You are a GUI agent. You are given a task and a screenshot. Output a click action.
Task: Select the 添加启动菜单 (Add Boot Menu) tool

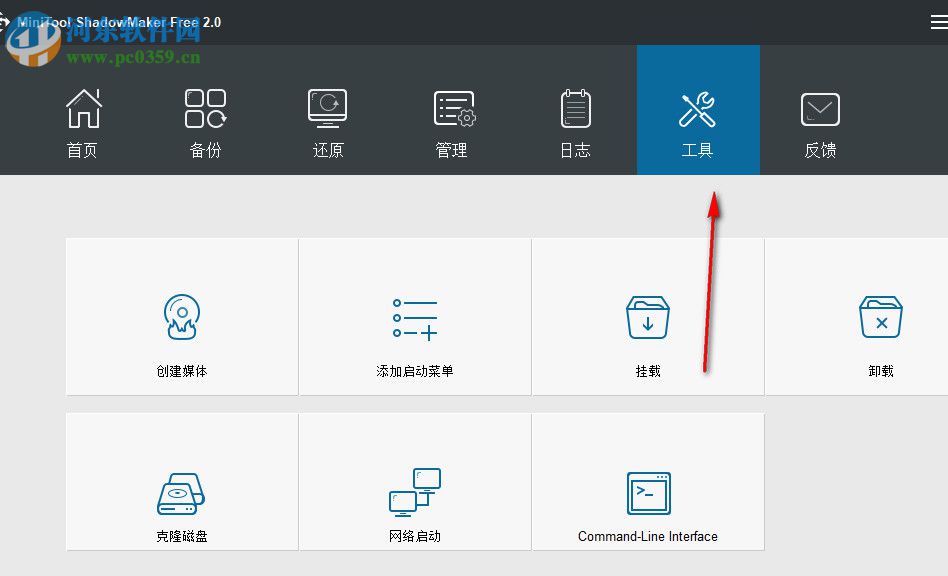click(414, 317)
